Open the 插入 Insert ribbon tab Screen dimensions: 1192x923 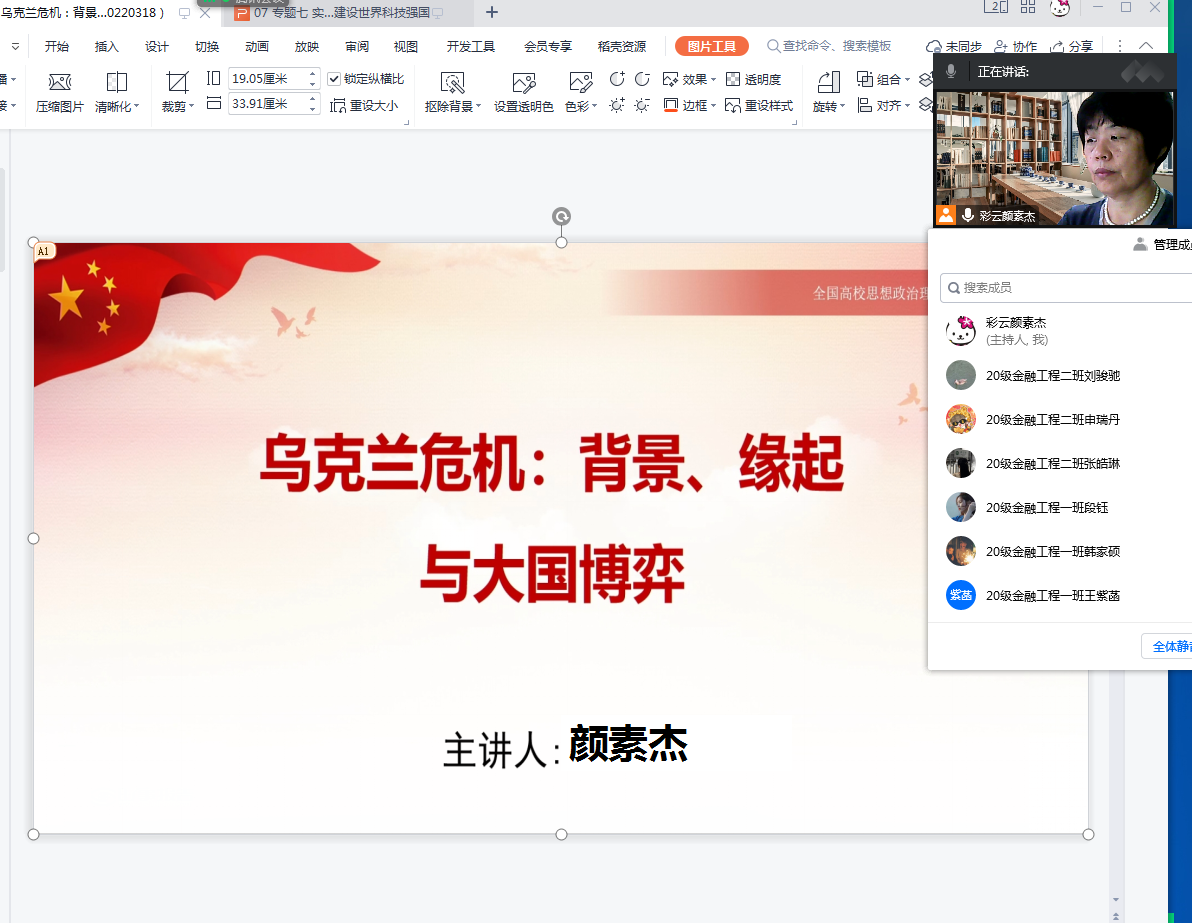click(106, 46)
